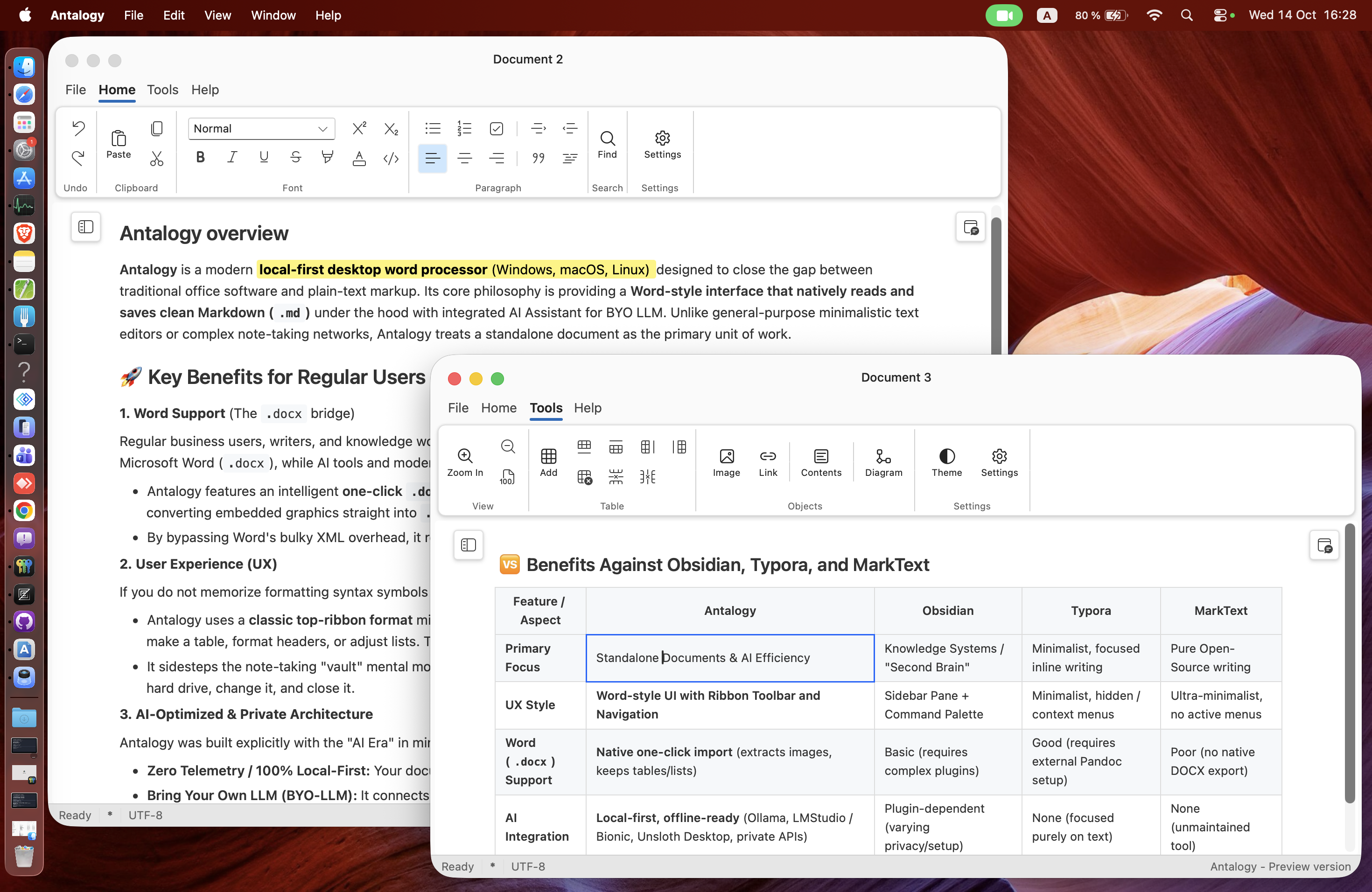Toggle Underline in Font group
Viewport: 1372px width, 892px height.
(x=264, y=157)
